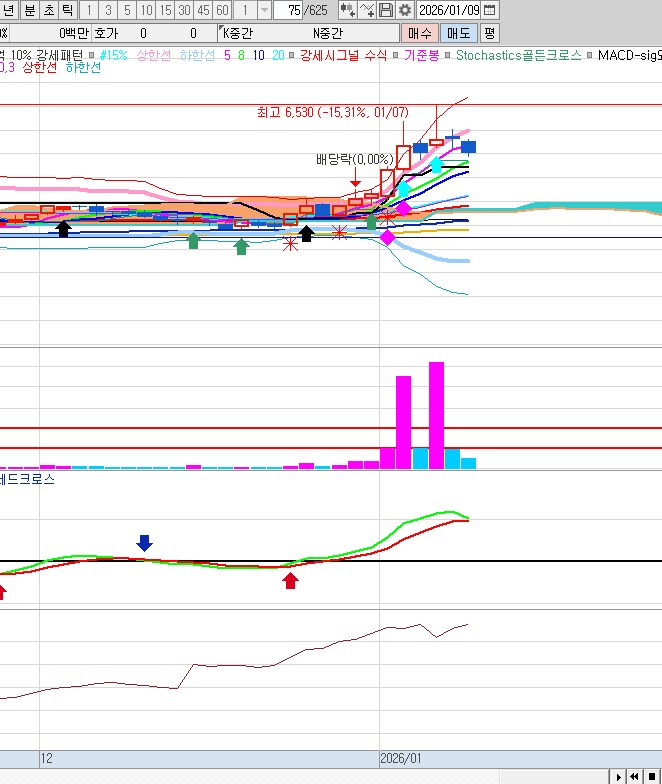Viewport: 662px width, 784px height.
Task: Open chart settings gear icon
Action: (x=404, y=10)
